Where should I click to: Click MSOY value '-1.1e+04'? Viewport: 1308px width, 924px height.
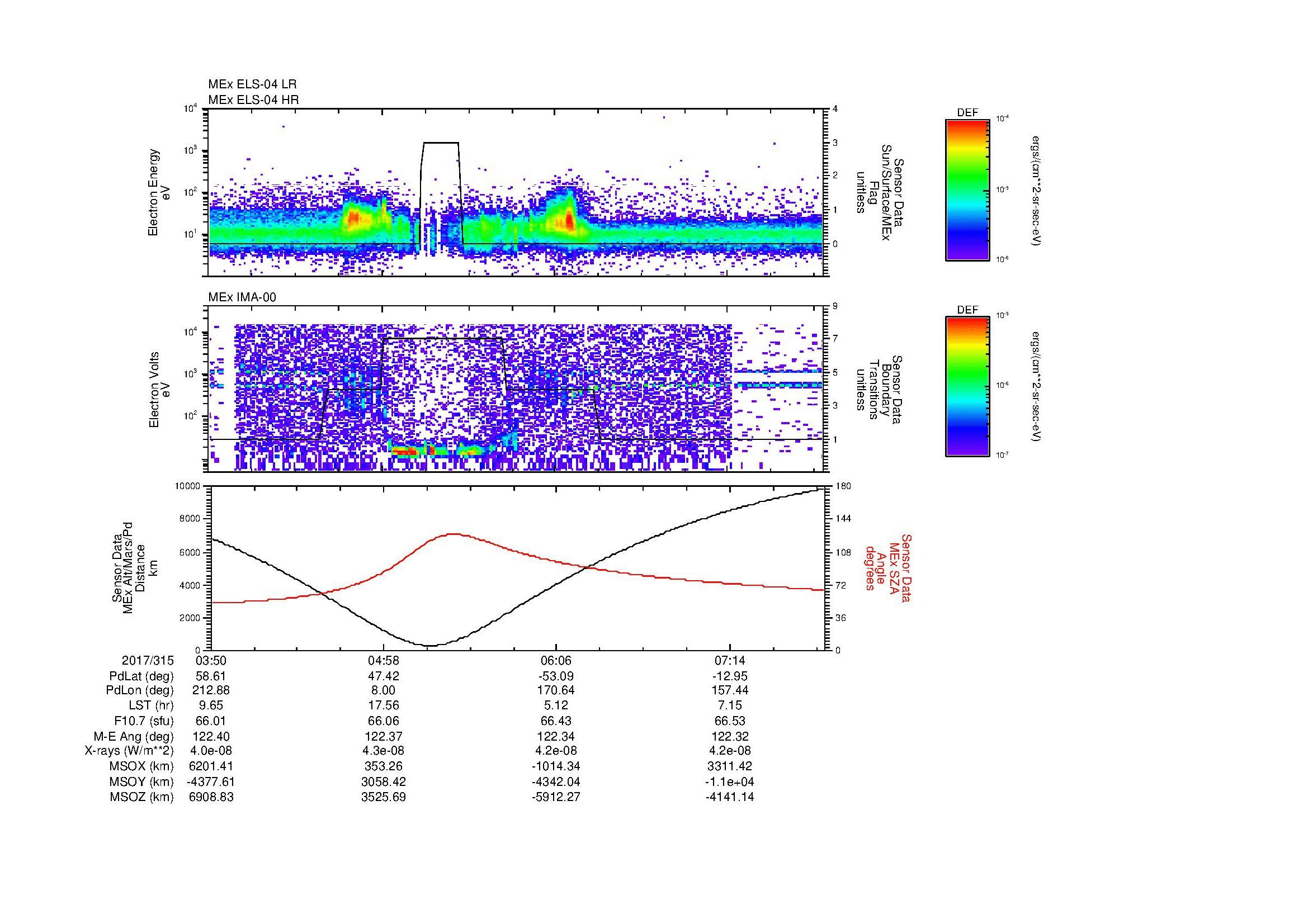pos(730,781)
